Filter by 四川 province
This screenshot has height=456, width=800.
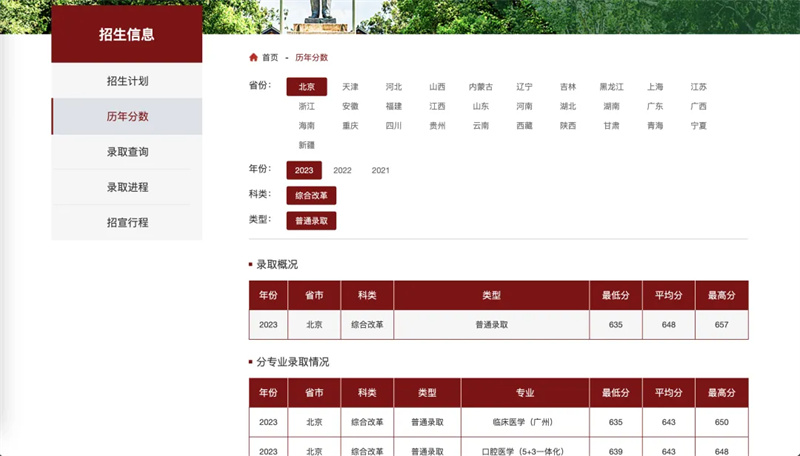point(394,125)
